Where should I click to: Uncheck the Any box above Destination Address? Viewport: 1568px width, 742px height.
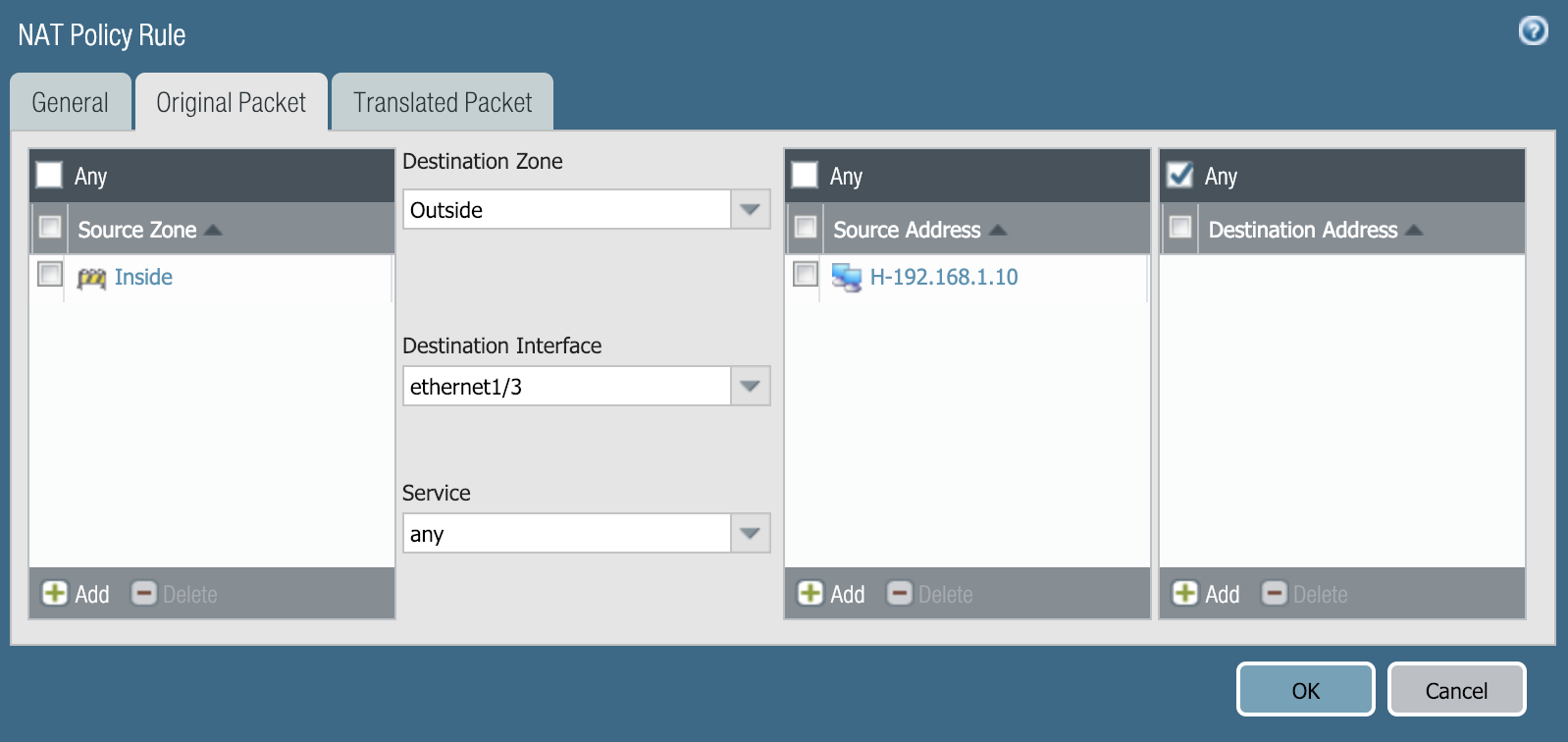(x=1180, y=176)
